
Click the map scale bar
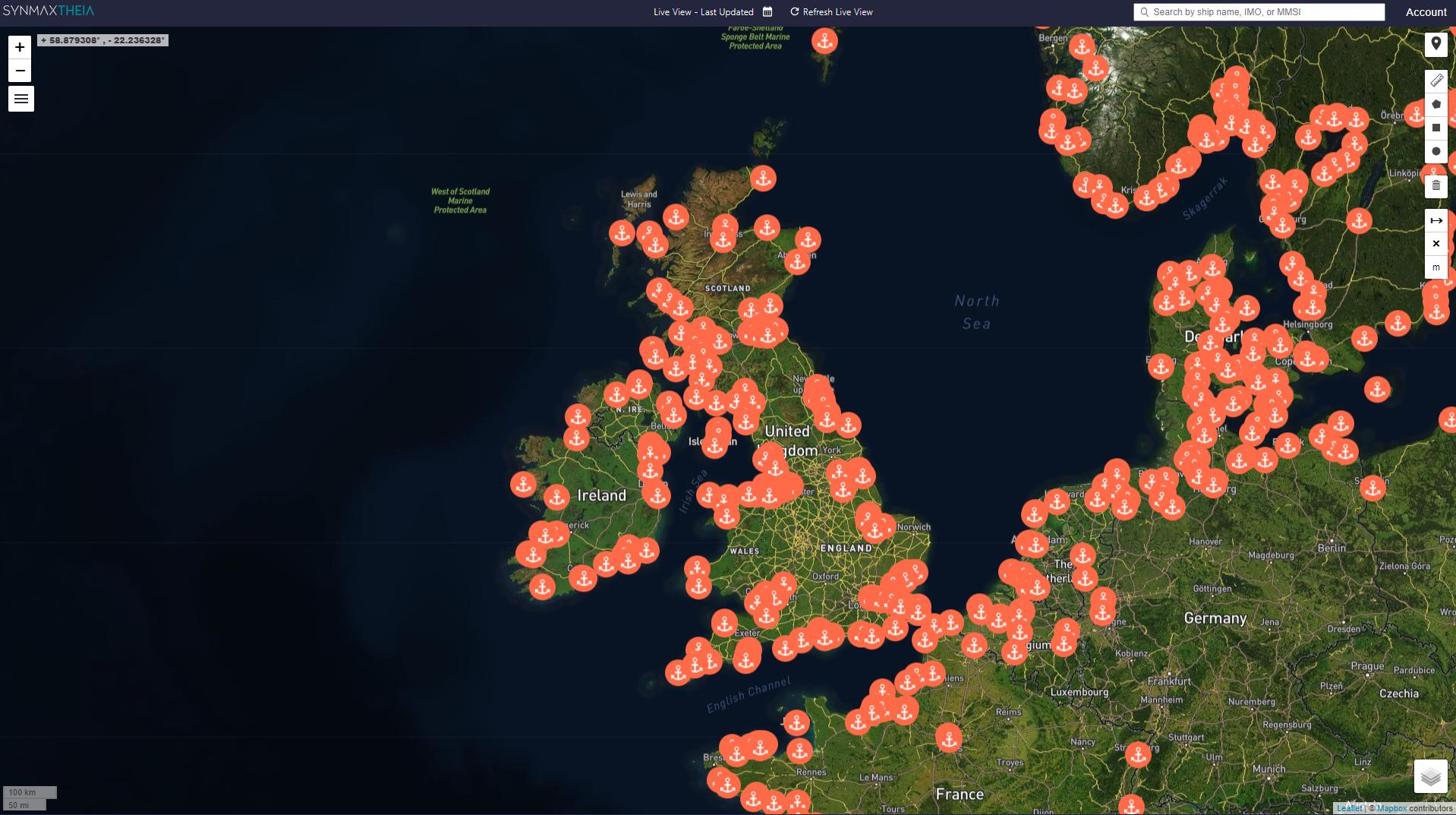click(x=30, y=798)
